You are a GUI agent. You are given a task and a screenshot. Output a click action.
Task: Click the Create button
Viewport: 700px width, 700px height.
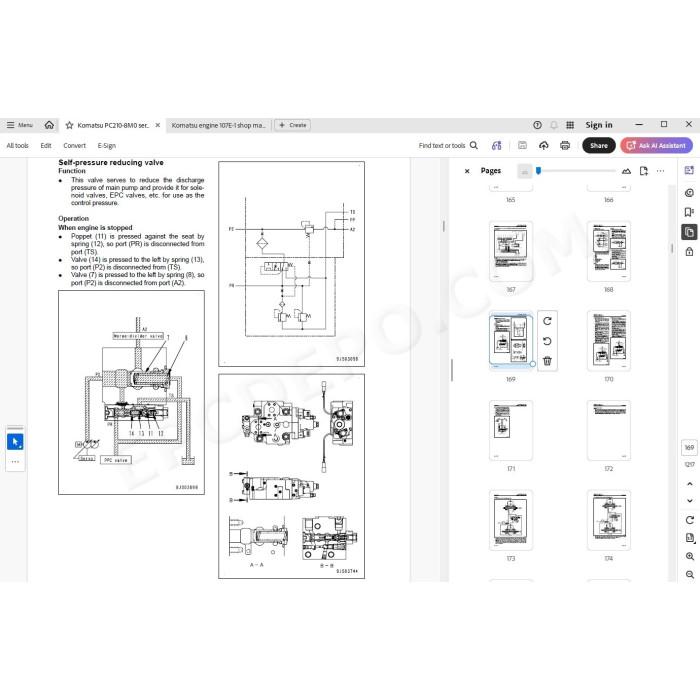pyautogui.click(x=292, y=125)
